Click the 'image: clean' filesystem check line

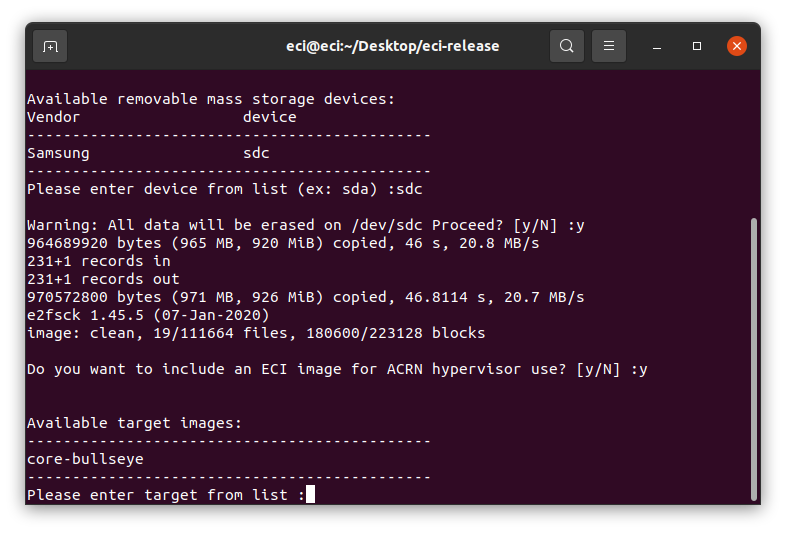click(256, 333)
